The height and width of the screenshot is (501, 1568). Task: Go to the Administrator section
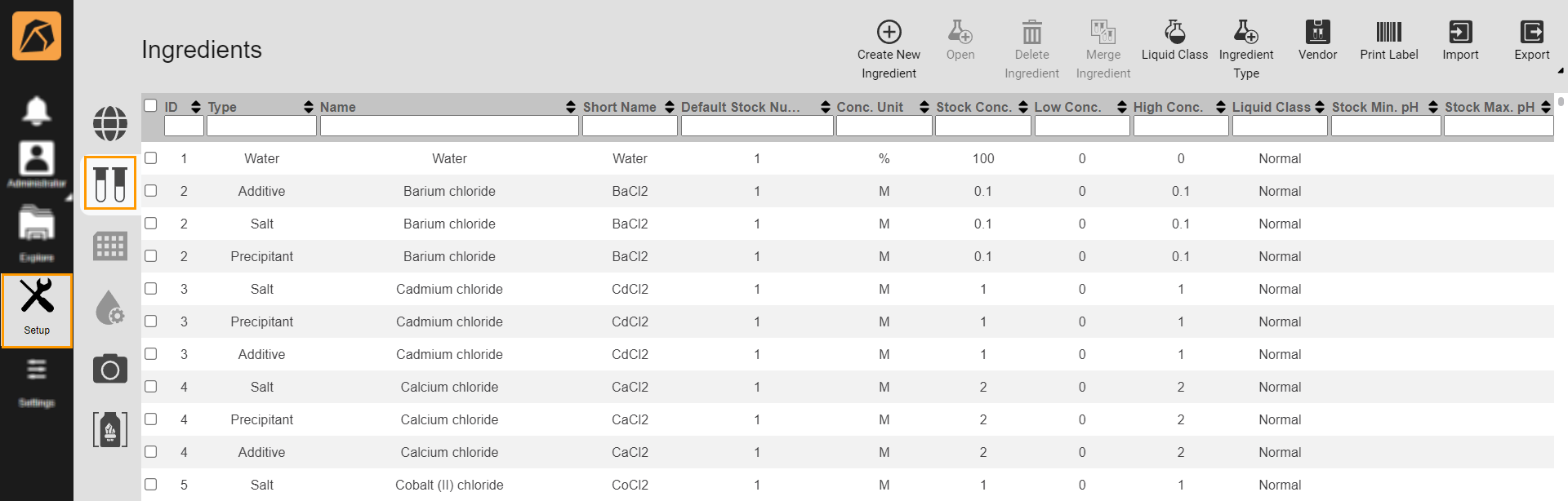[x=37, y=164]
